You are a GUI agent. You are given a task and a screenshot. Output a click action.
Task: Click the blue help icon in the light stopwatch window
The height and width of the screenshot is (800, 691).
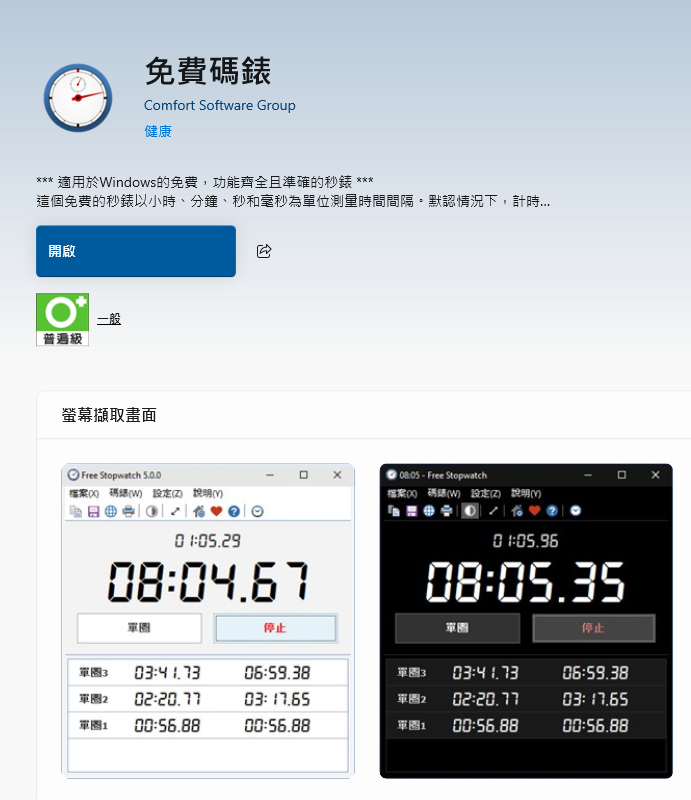click(234, 511)
